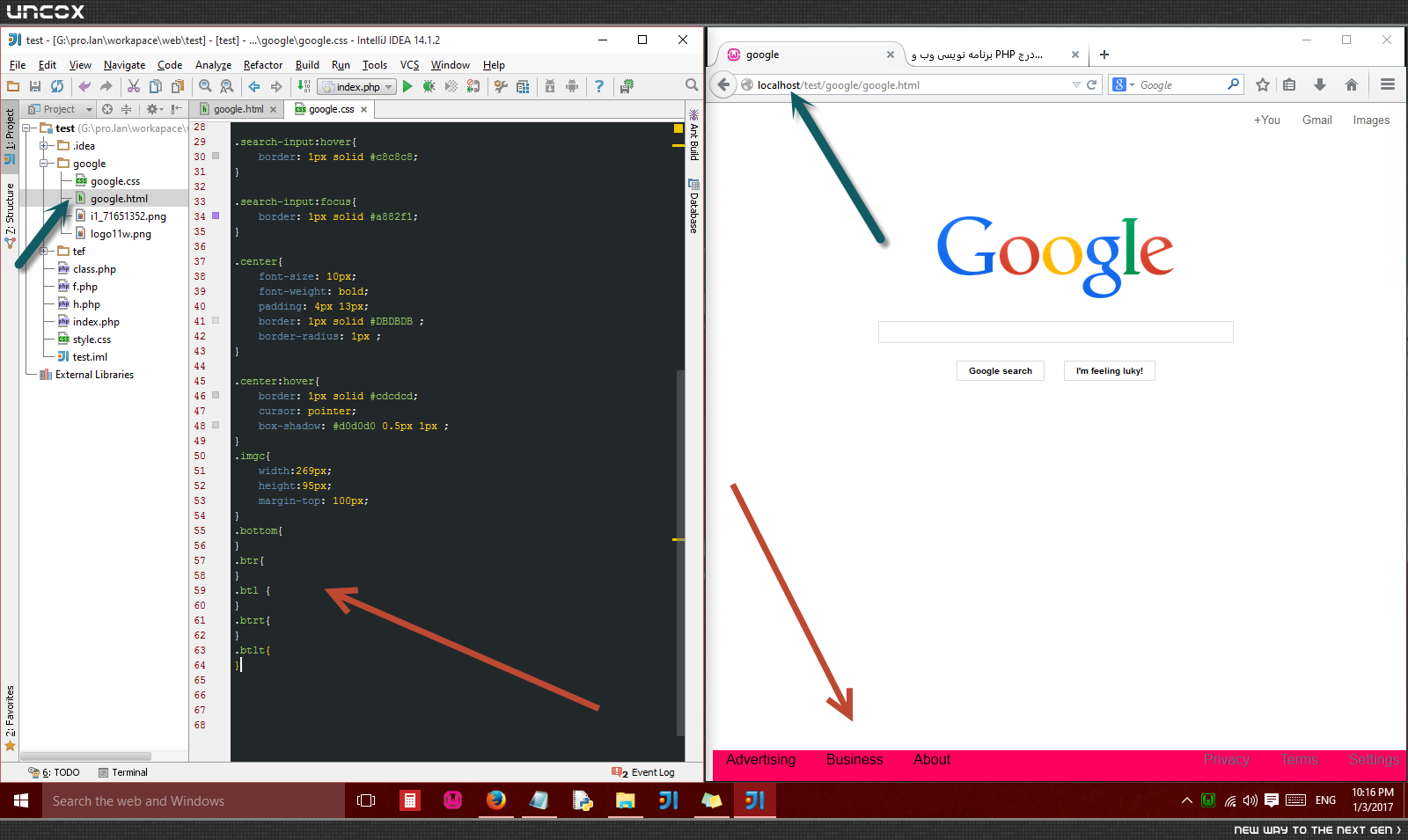Toggle the Event Log tool window

pos(643,772)
